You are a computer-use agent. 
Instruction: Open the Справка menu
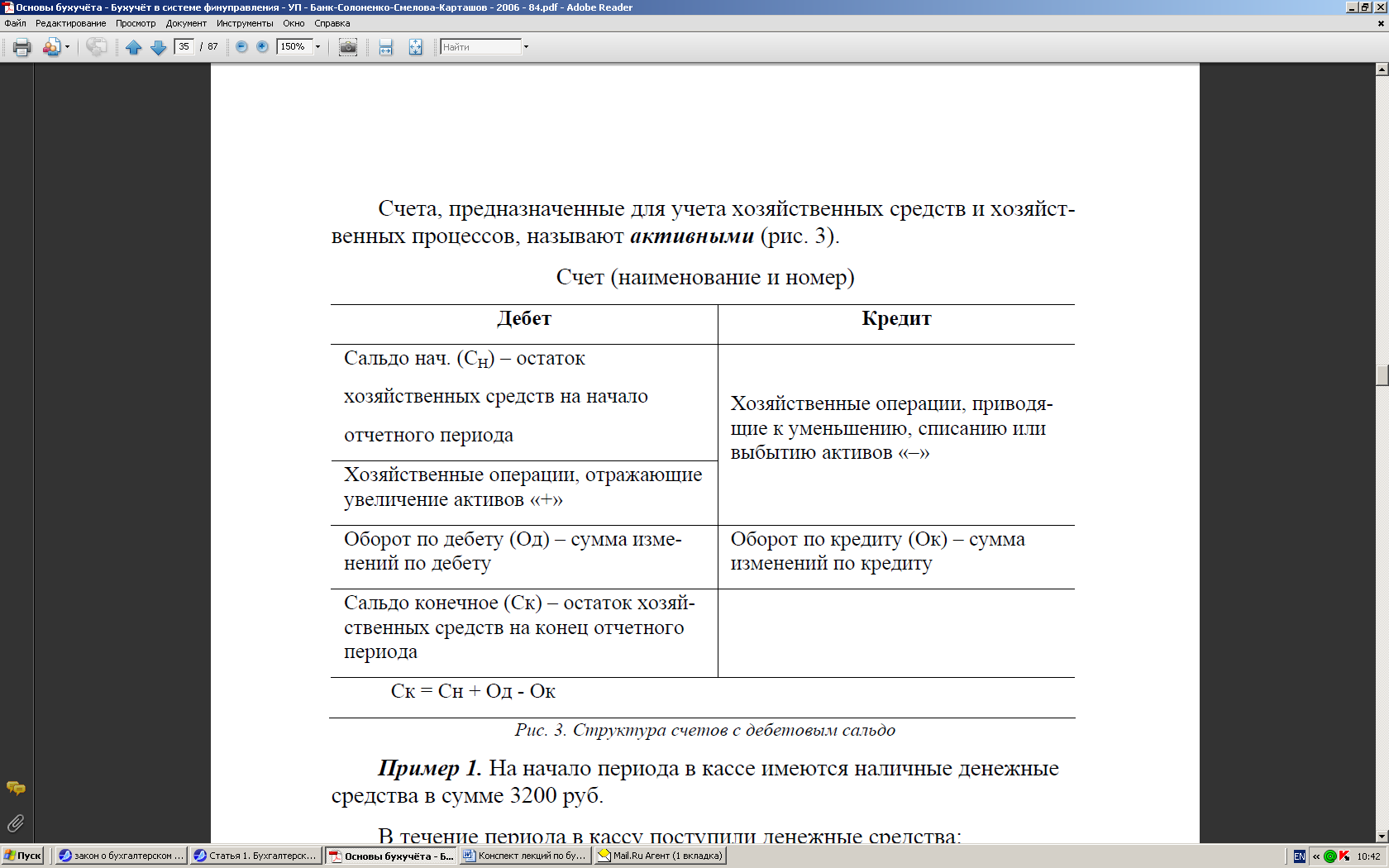pos(332,23)
